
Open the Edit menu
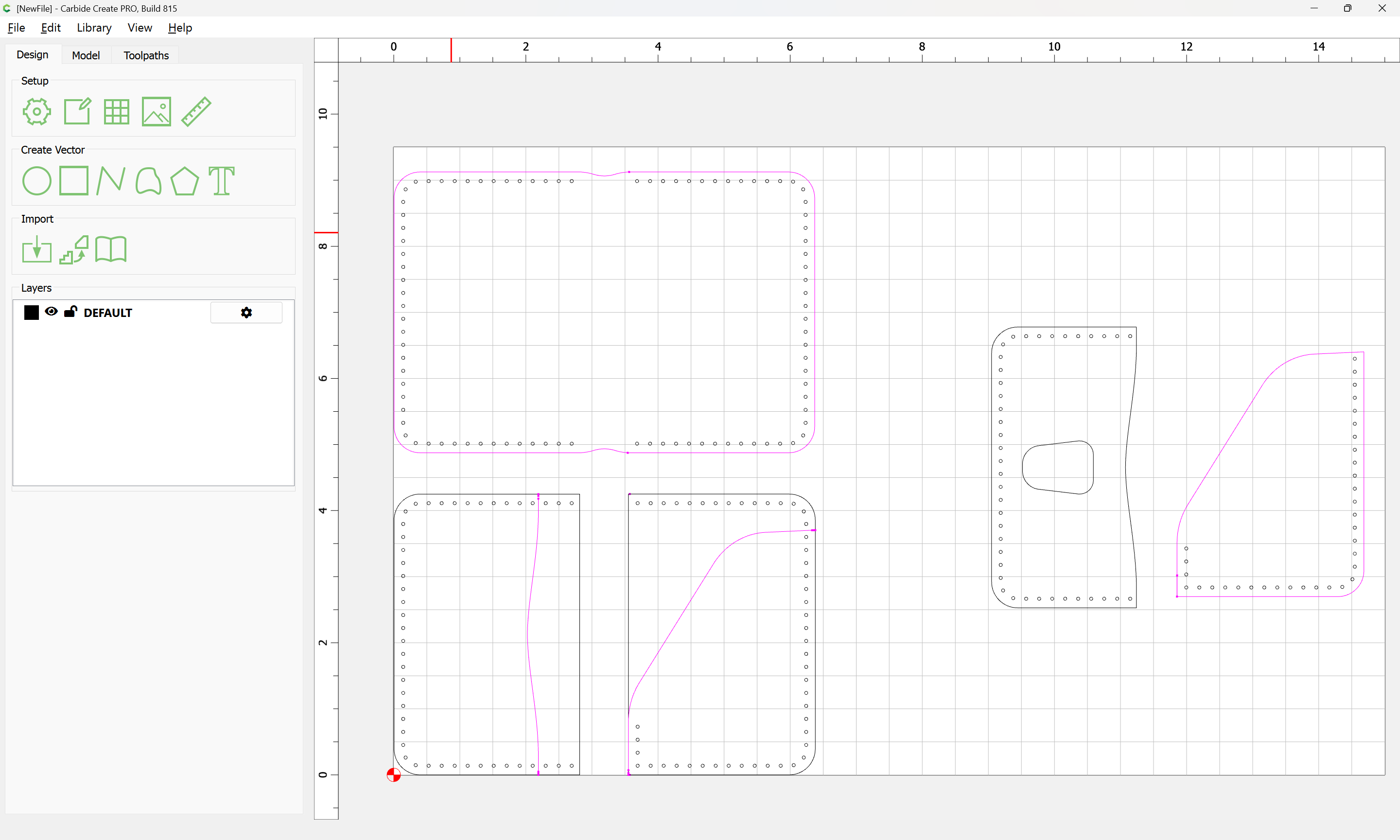click(x=51, y=28)
